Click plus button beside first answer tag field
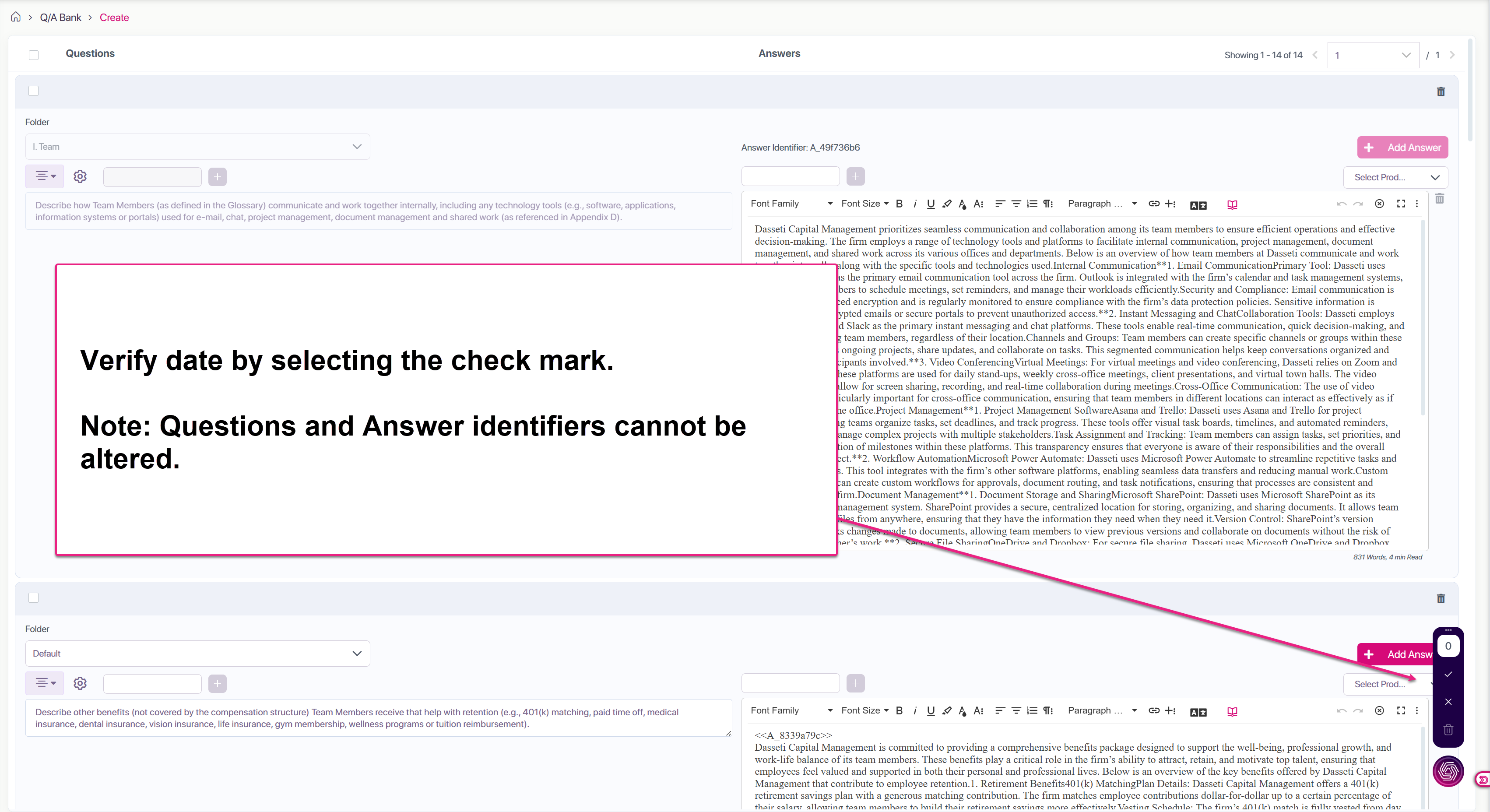Image resolution: width=1490 pixels, height=812 pixels. (855, 176)
